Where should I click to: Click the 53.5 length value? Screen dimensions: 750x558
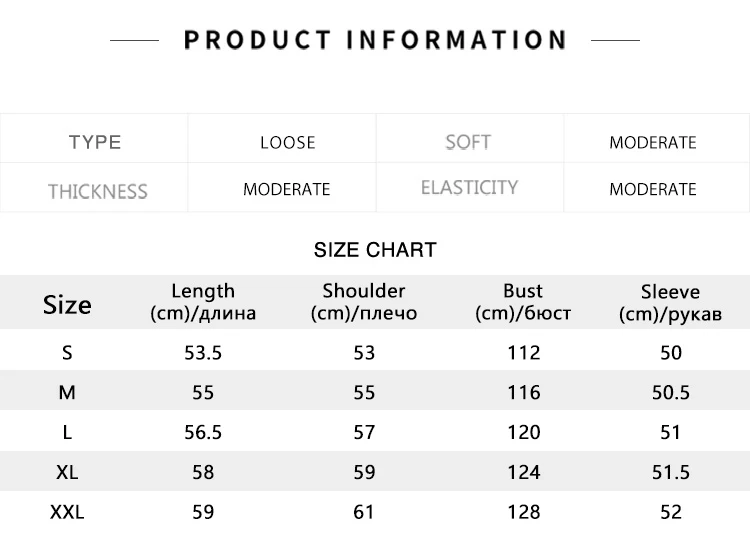tap(203, 352)
